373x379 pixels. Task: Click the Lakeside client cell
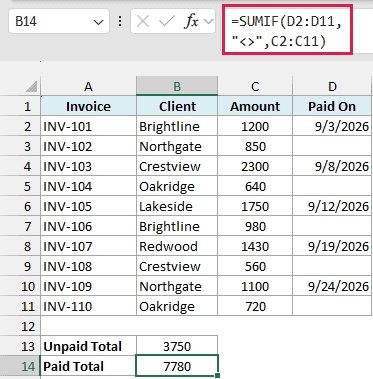(x=177, y=206)
